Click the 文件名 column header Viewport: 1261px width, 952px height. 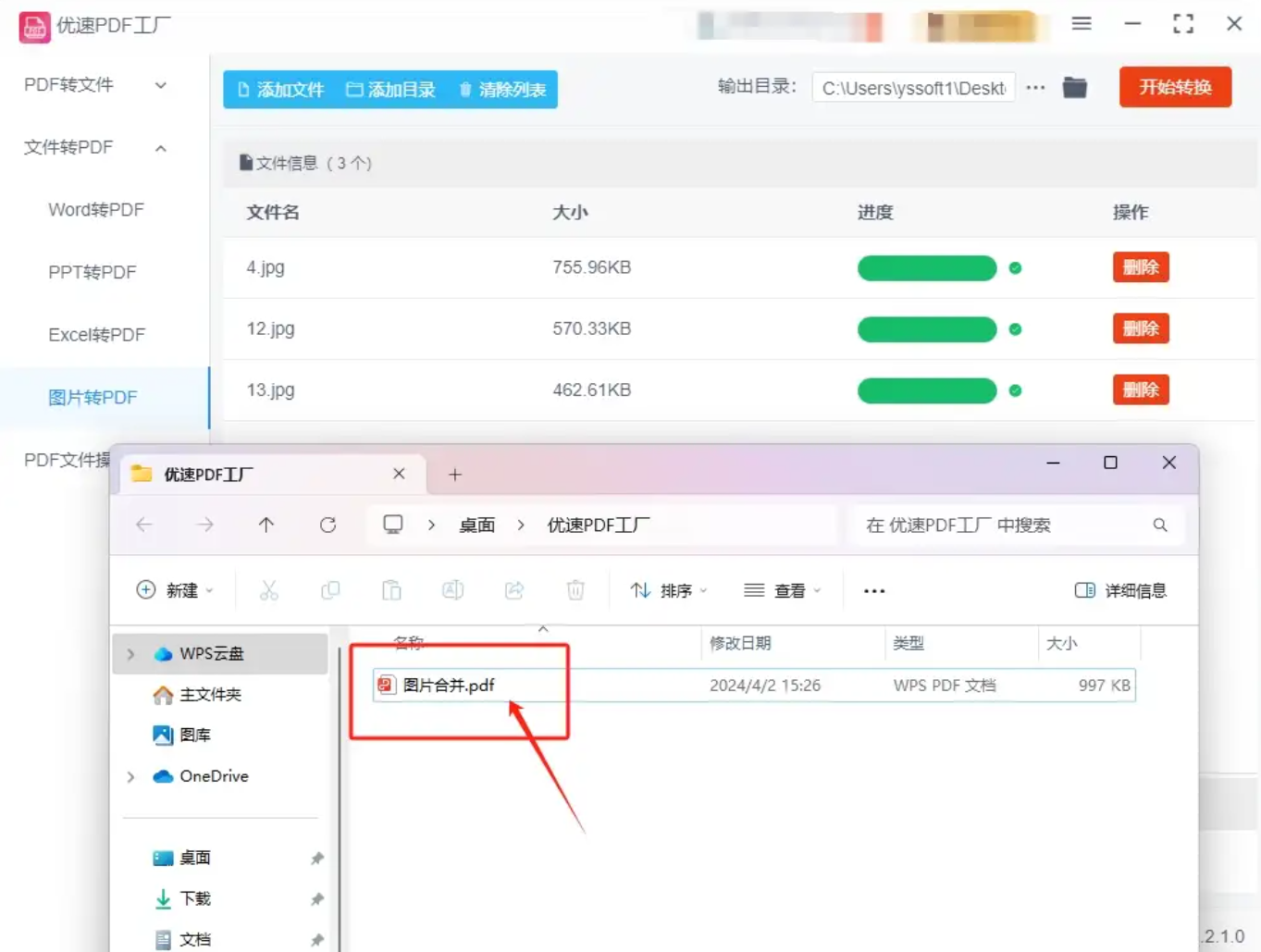(x=273, y=213)
